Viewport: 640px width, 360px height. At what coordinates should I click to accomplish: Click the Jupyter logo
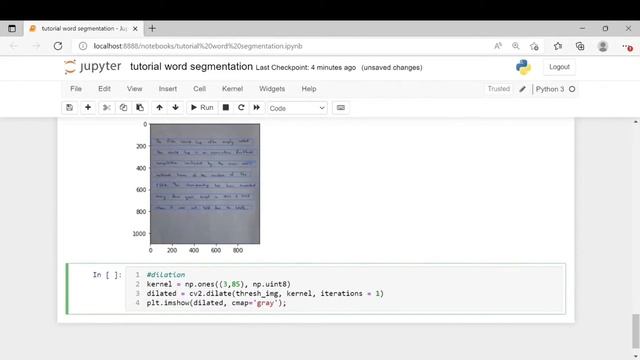click(x=93, y=67)
